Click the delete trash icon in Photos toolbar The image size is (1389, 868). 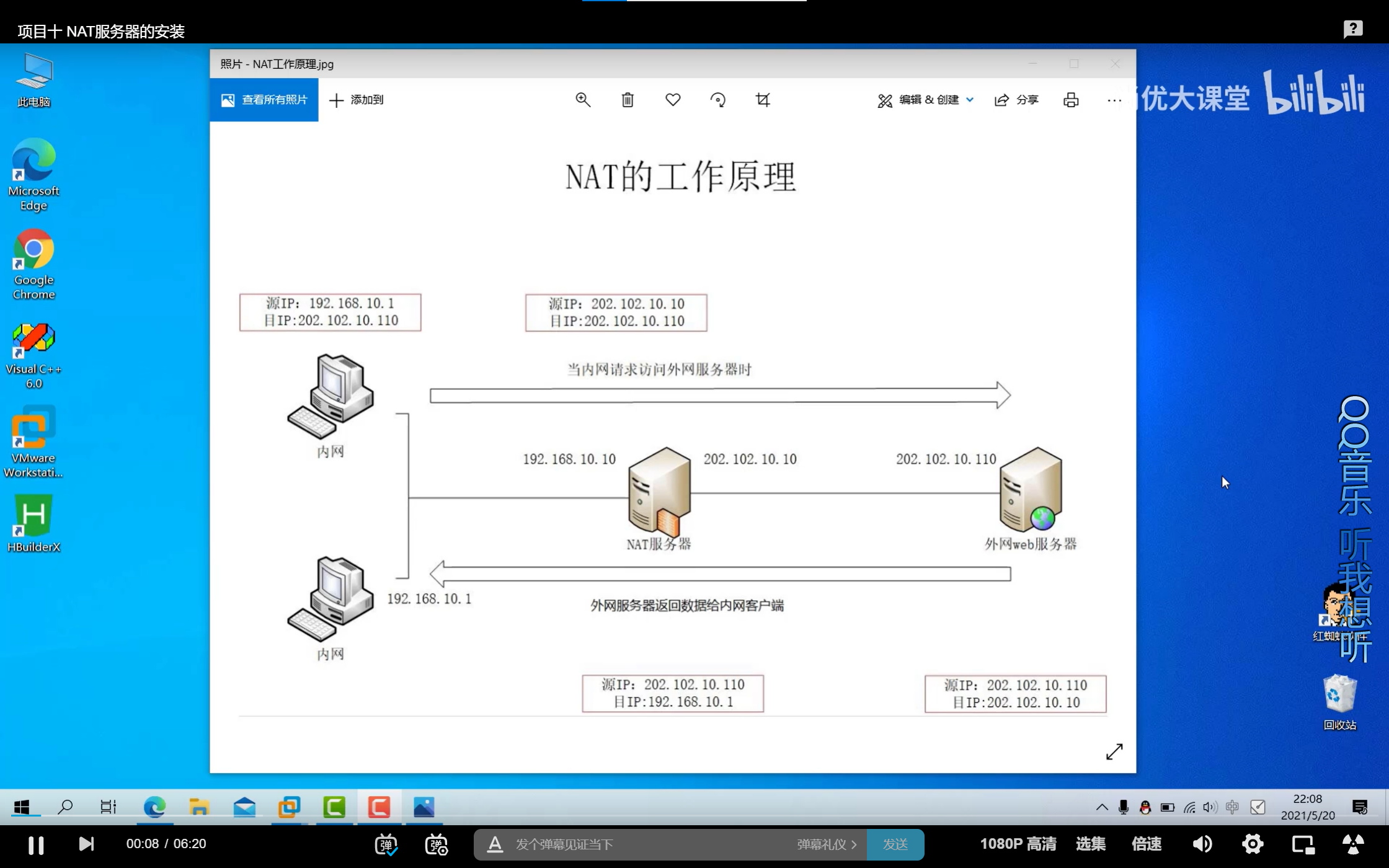[628, 100]
